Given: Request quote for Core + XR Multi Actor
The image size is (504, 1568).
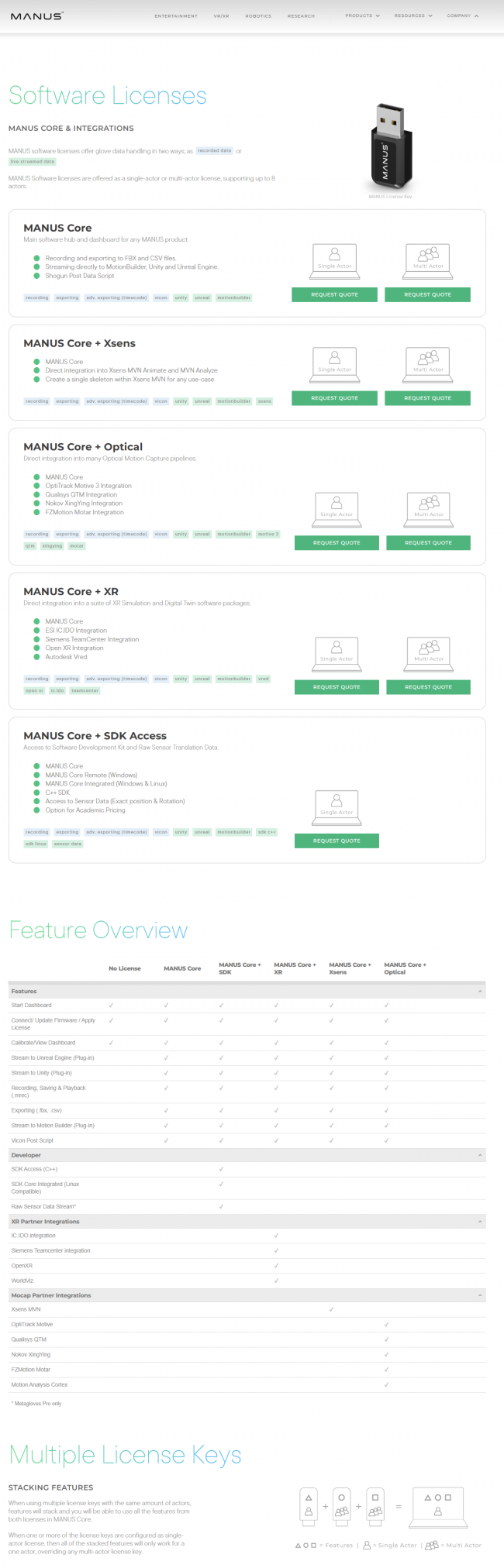Looking at the screenshot, I should pos(428,687).
